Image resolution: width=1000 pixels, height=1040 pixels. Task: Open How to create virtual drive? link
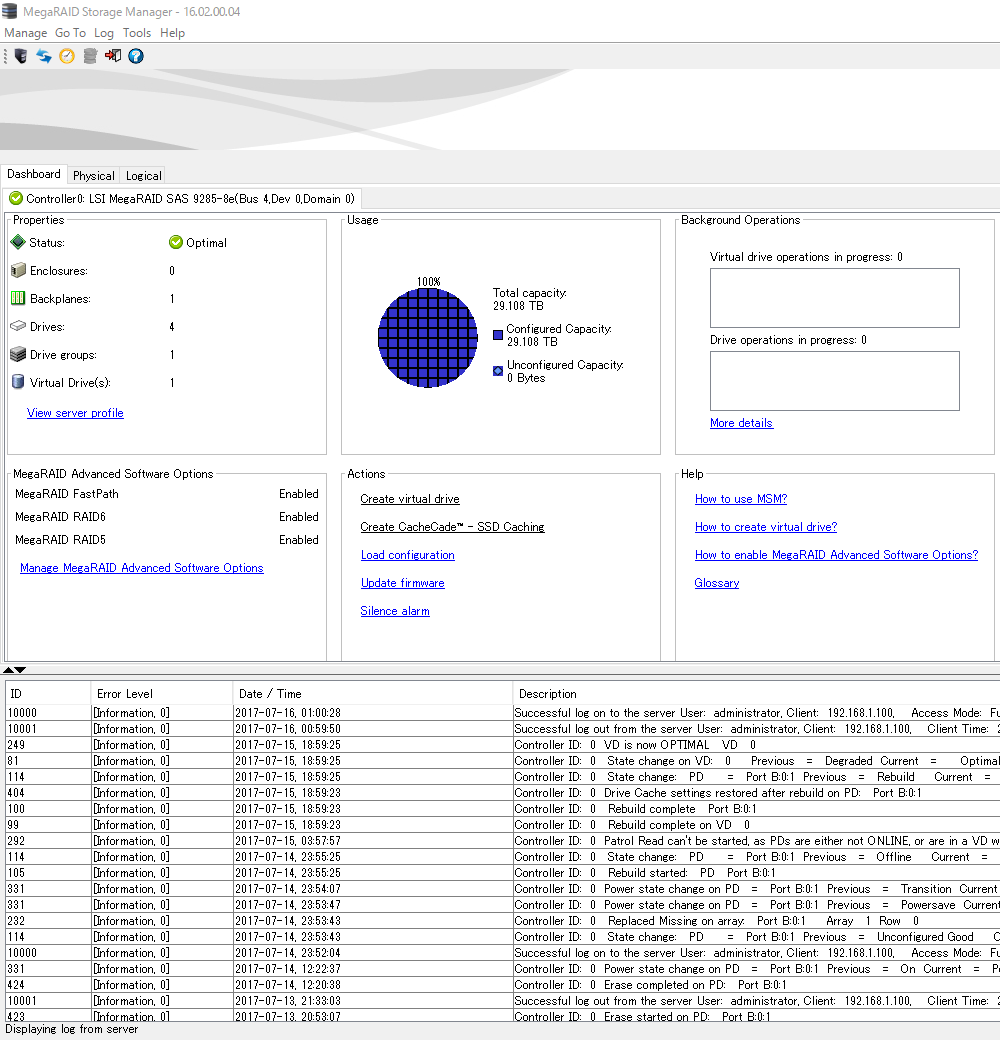(x=766, y=527)
